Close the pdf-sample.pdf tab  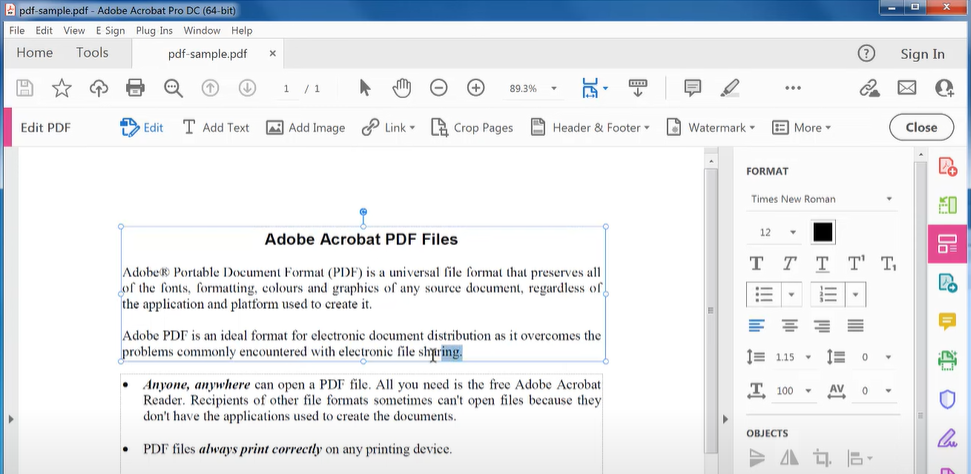coord(272,54)
